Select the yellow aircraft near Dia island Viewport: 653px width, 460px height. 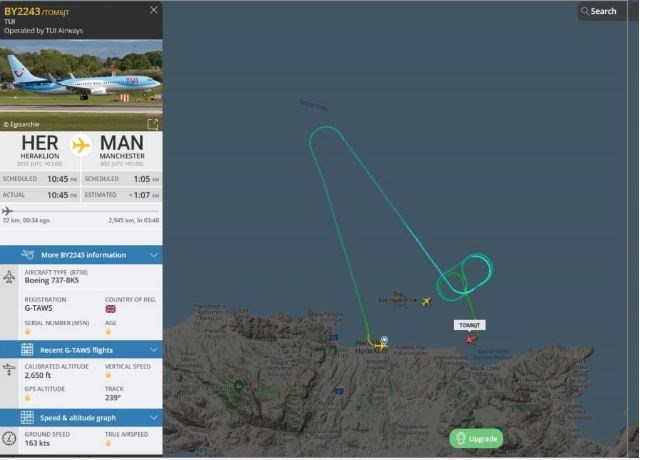426,301
